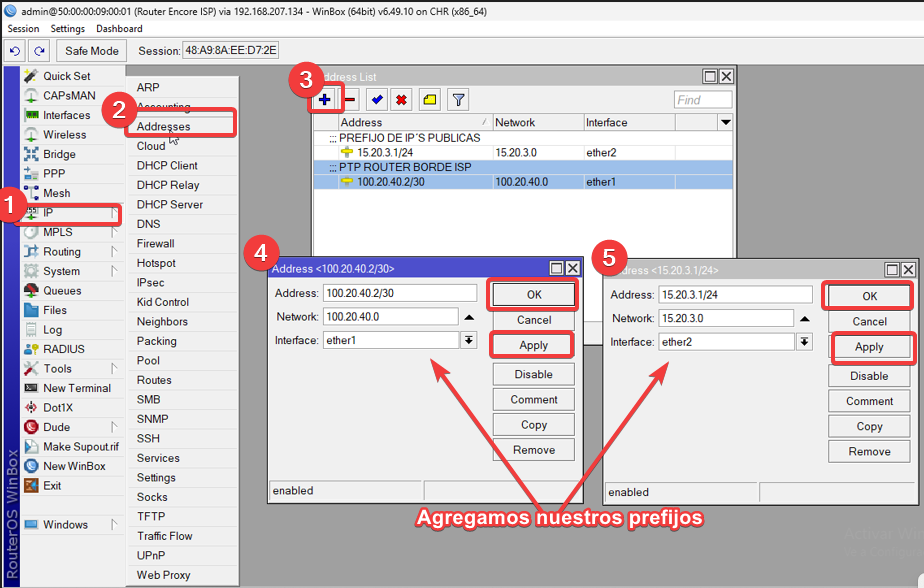Expand the ether1 Interface dropdown
The image size is (924, 588).
(468, 341)
